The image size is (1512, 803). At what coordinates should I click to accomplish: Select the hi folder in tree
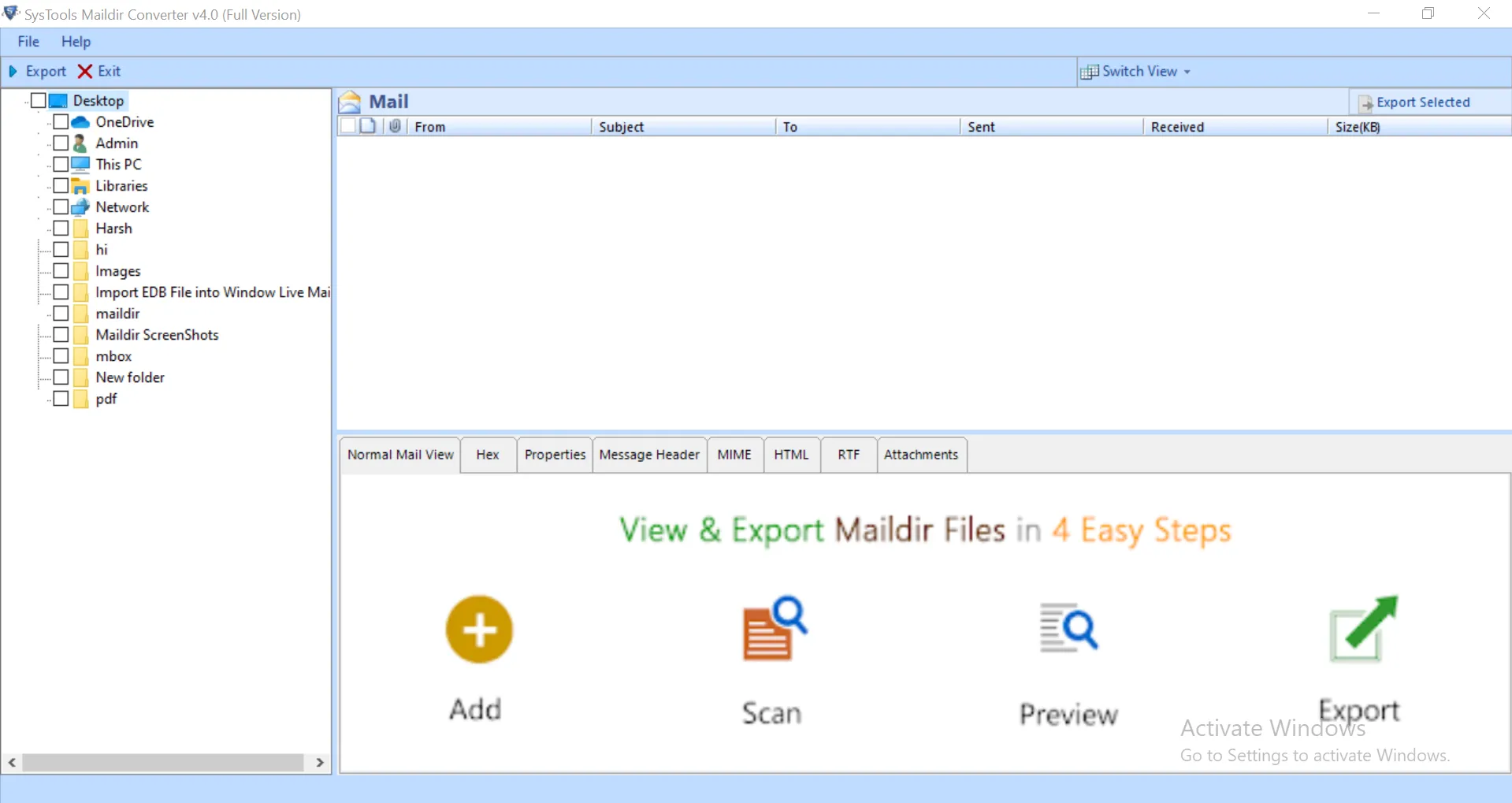click(102, 250)
